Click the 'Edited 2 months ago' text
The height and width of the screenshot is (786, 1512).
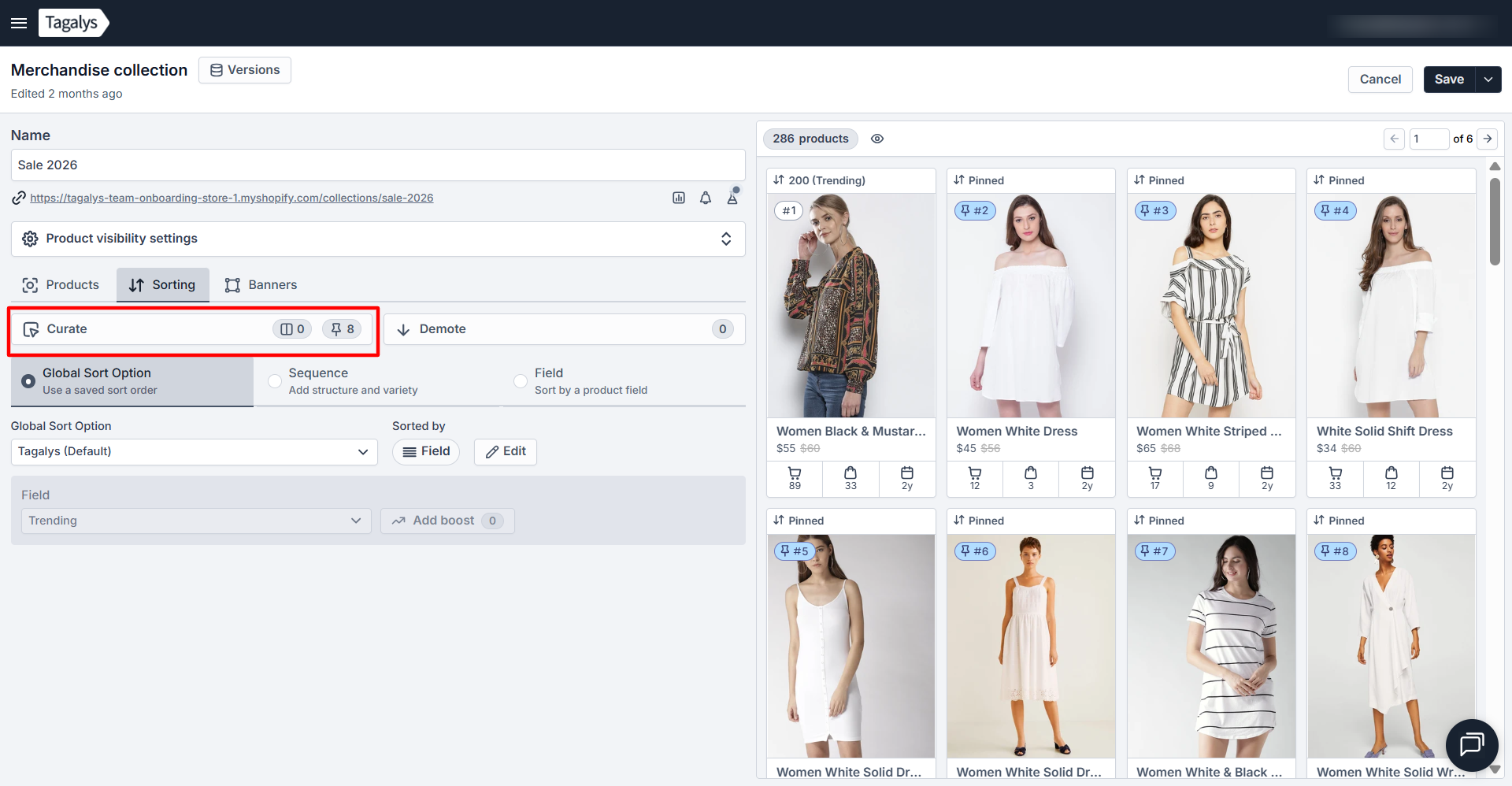pyautogui.click(x=67, y=94)
